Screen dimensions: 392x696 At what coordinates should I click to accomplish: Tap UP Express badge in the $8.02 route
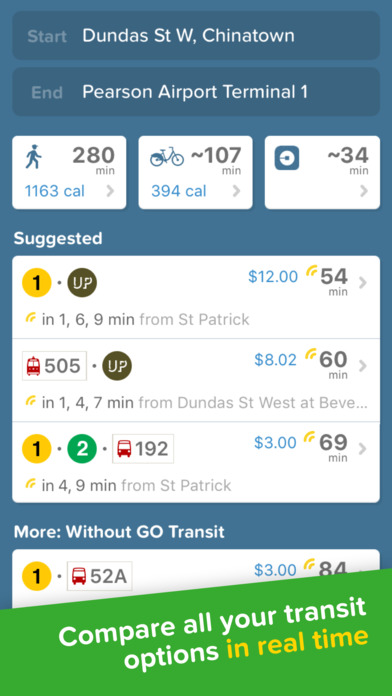117,366
